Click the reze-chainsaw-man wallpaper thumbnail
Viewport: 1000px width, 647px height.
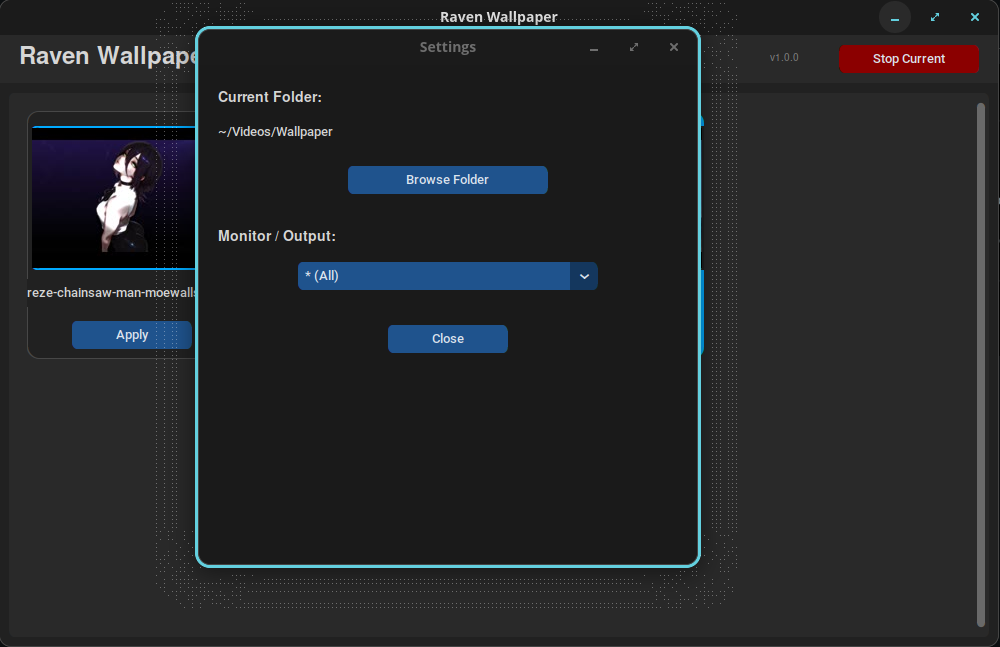113,195
